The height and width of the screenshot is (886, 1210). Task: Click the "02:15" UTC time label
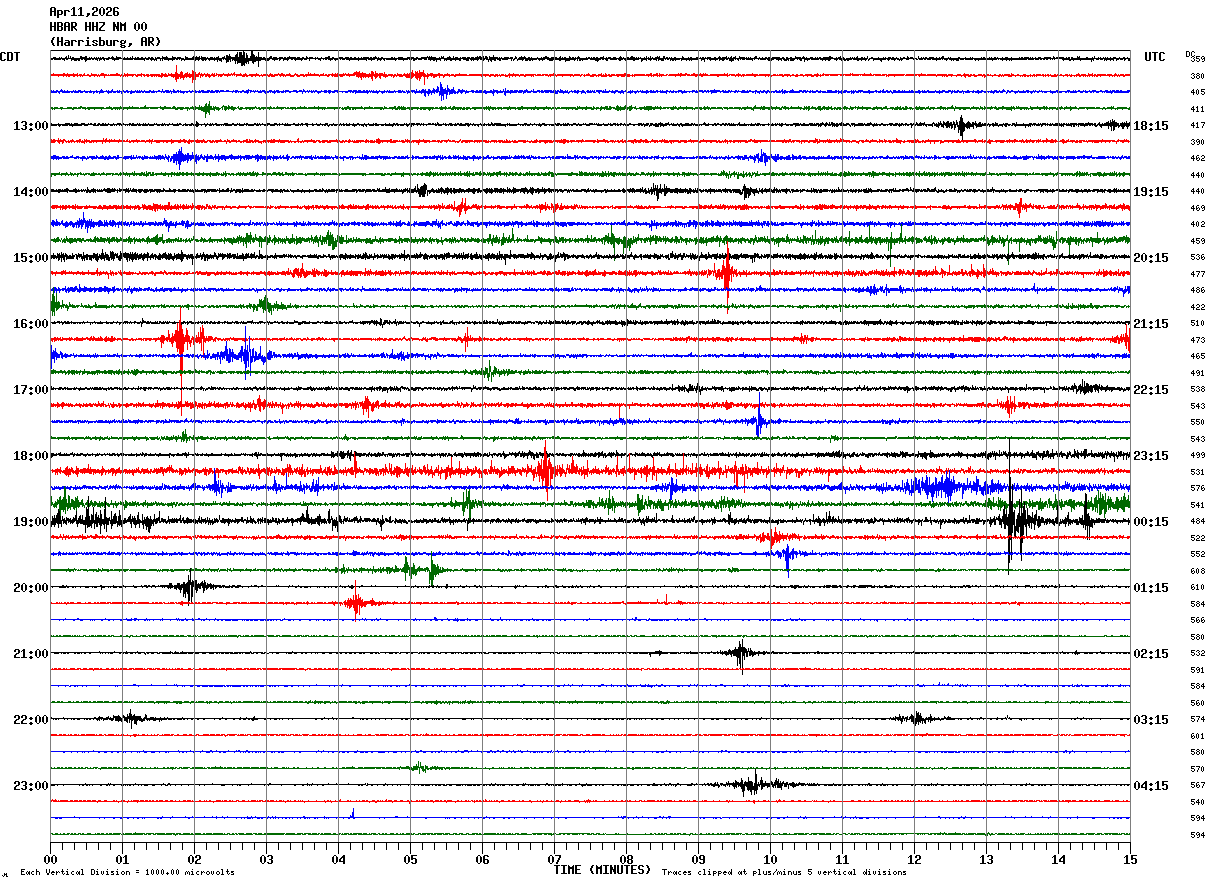coord(1151,654)
